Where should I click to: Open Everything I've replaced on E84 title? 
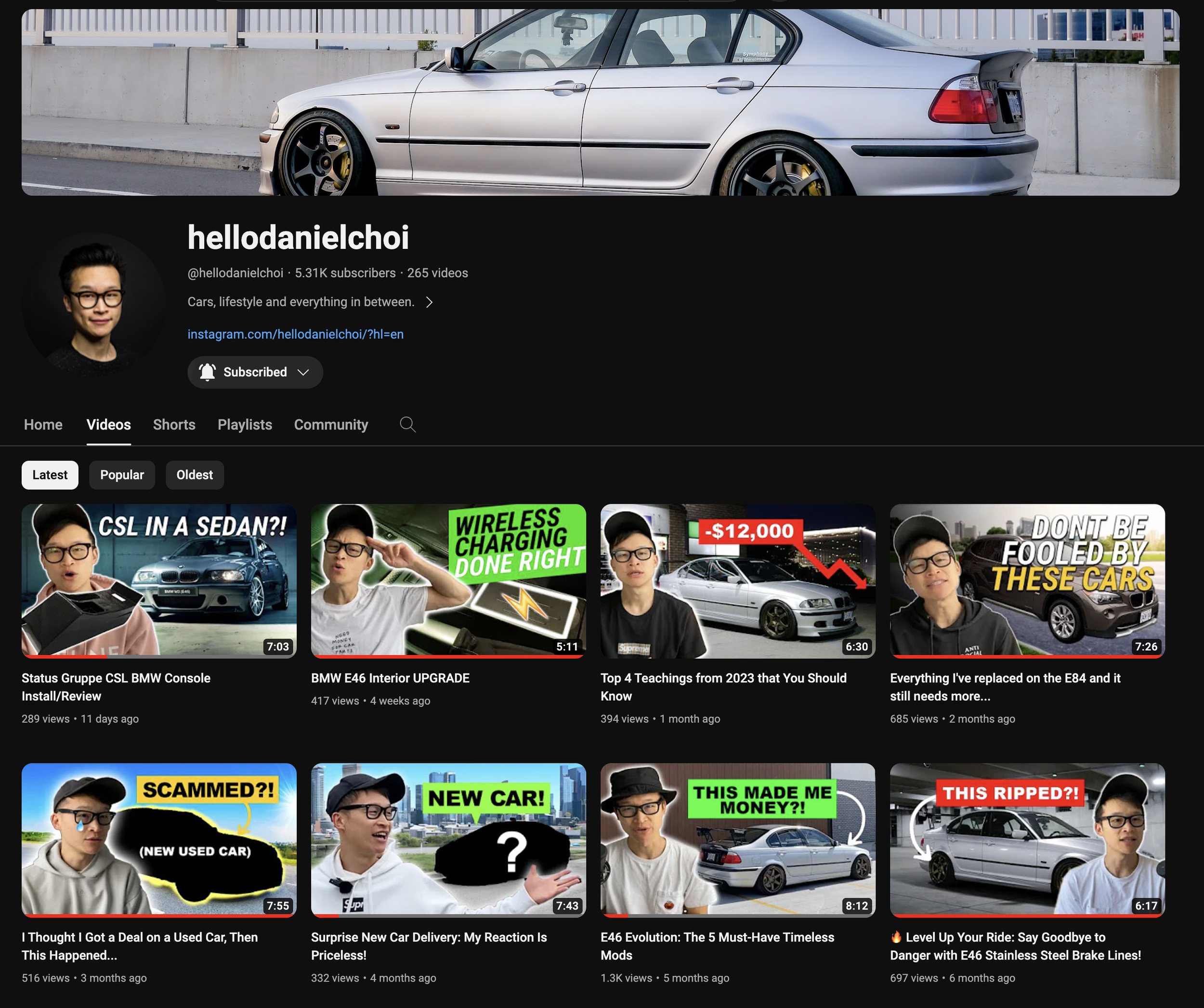(x=1005, y=687)
